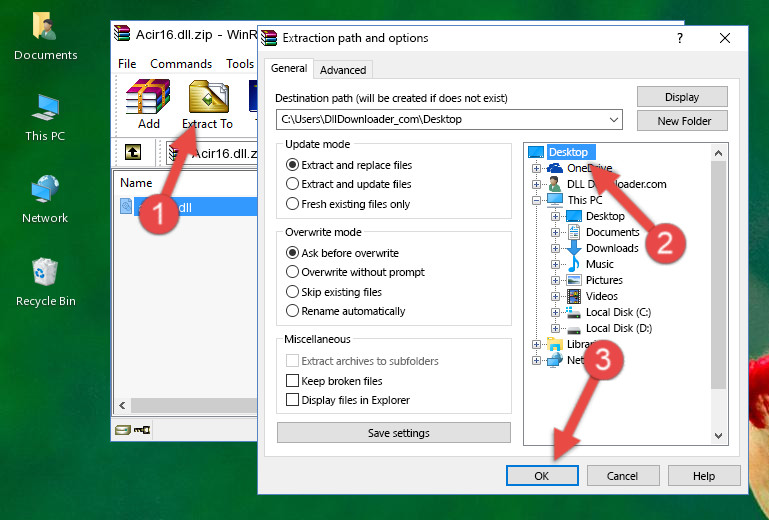
Task: Expand the Local Disk (C:) tree node
Action: [x=555, y=312]
